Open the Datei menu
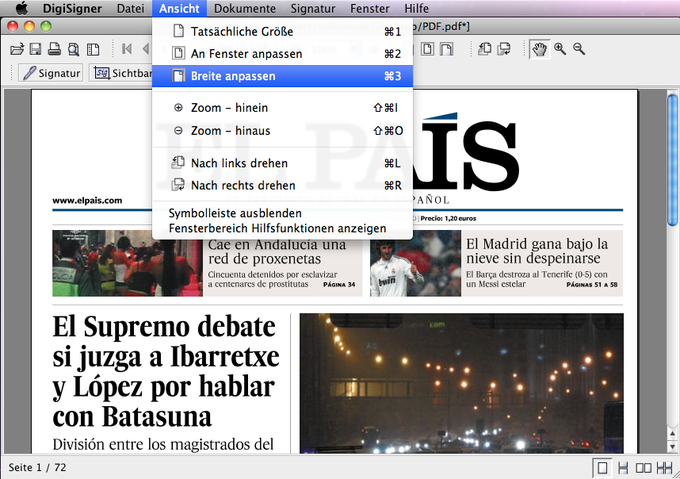Screen dimensions: 680x479 pos(131,8)
